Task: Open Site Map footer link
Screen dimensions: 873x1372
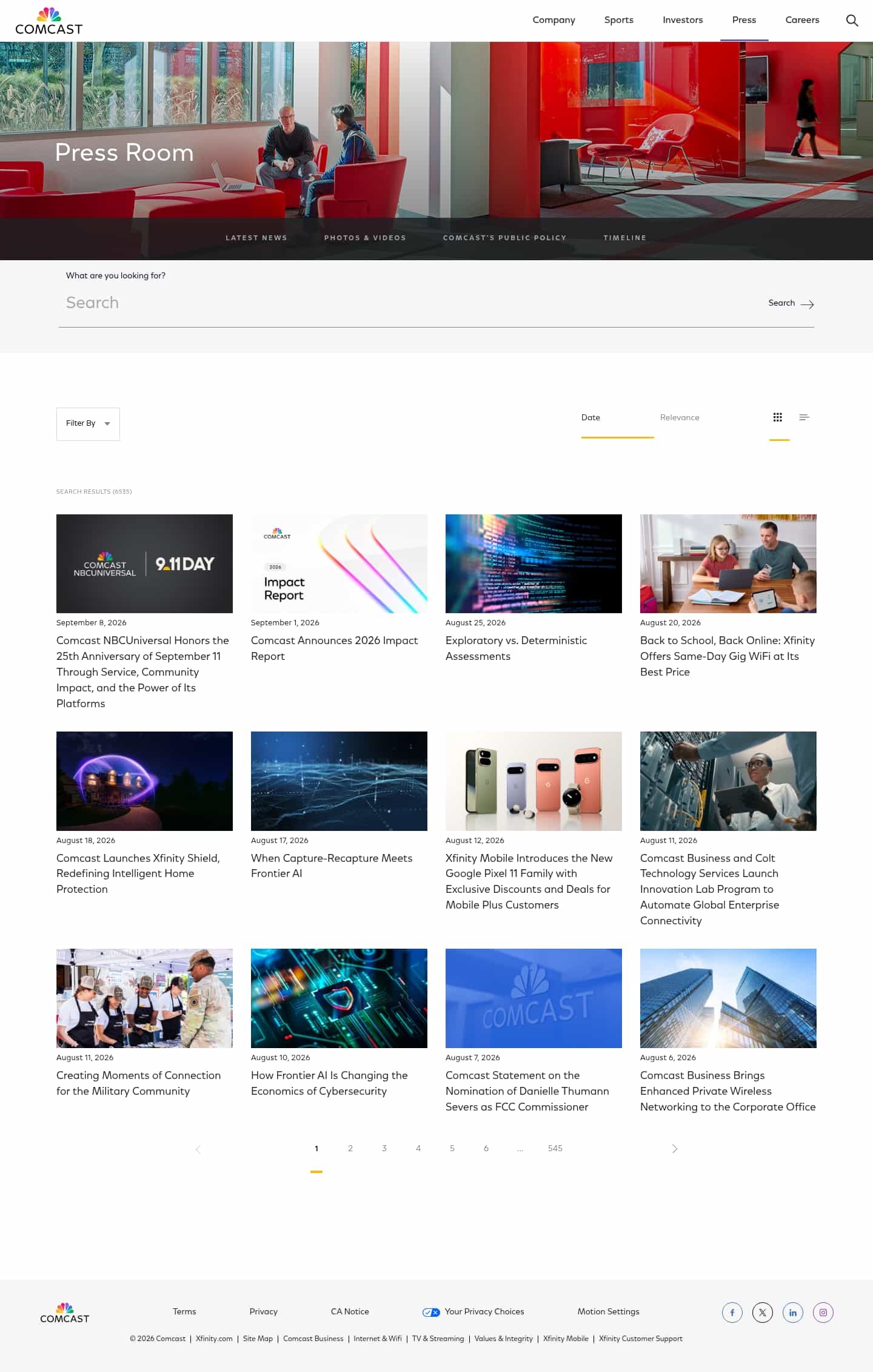Action: (x=258, y=1339)
